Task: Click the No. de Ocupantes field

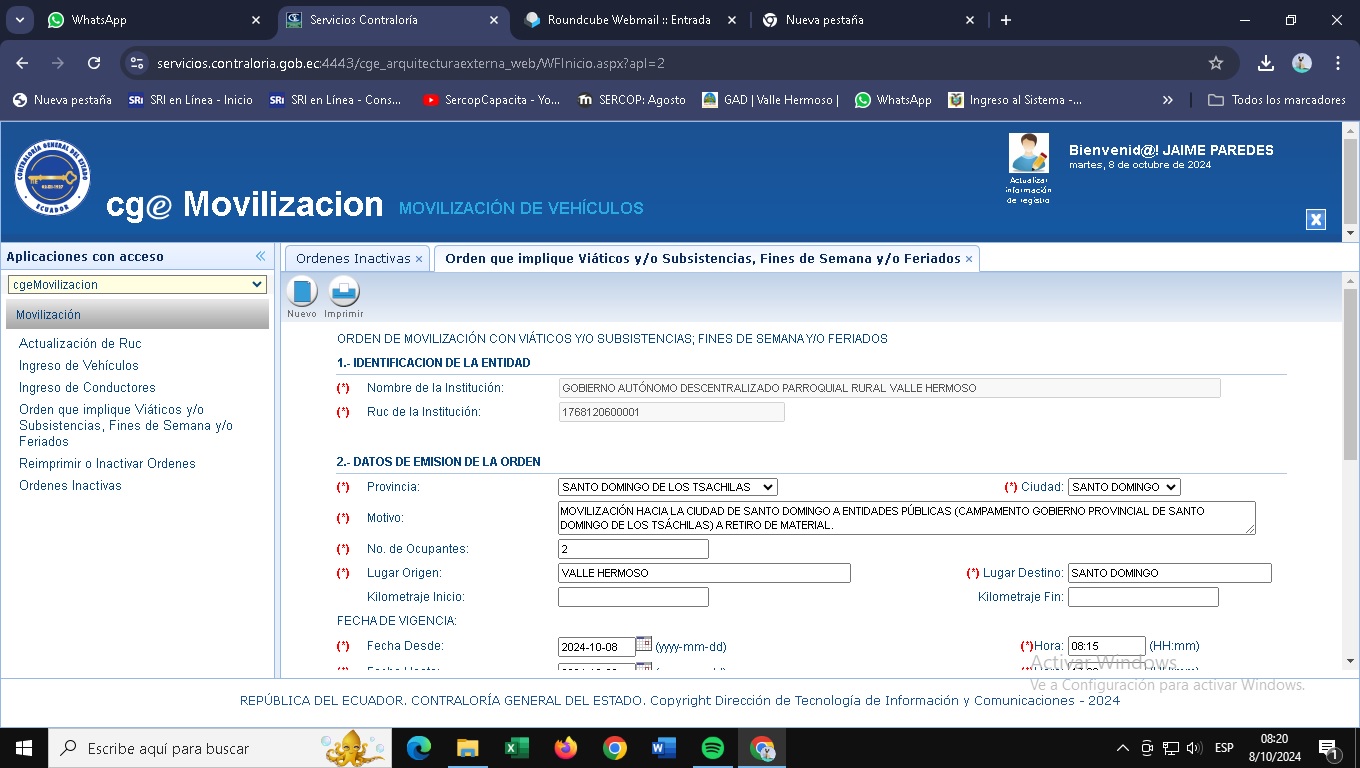Action: coord(633,549)
